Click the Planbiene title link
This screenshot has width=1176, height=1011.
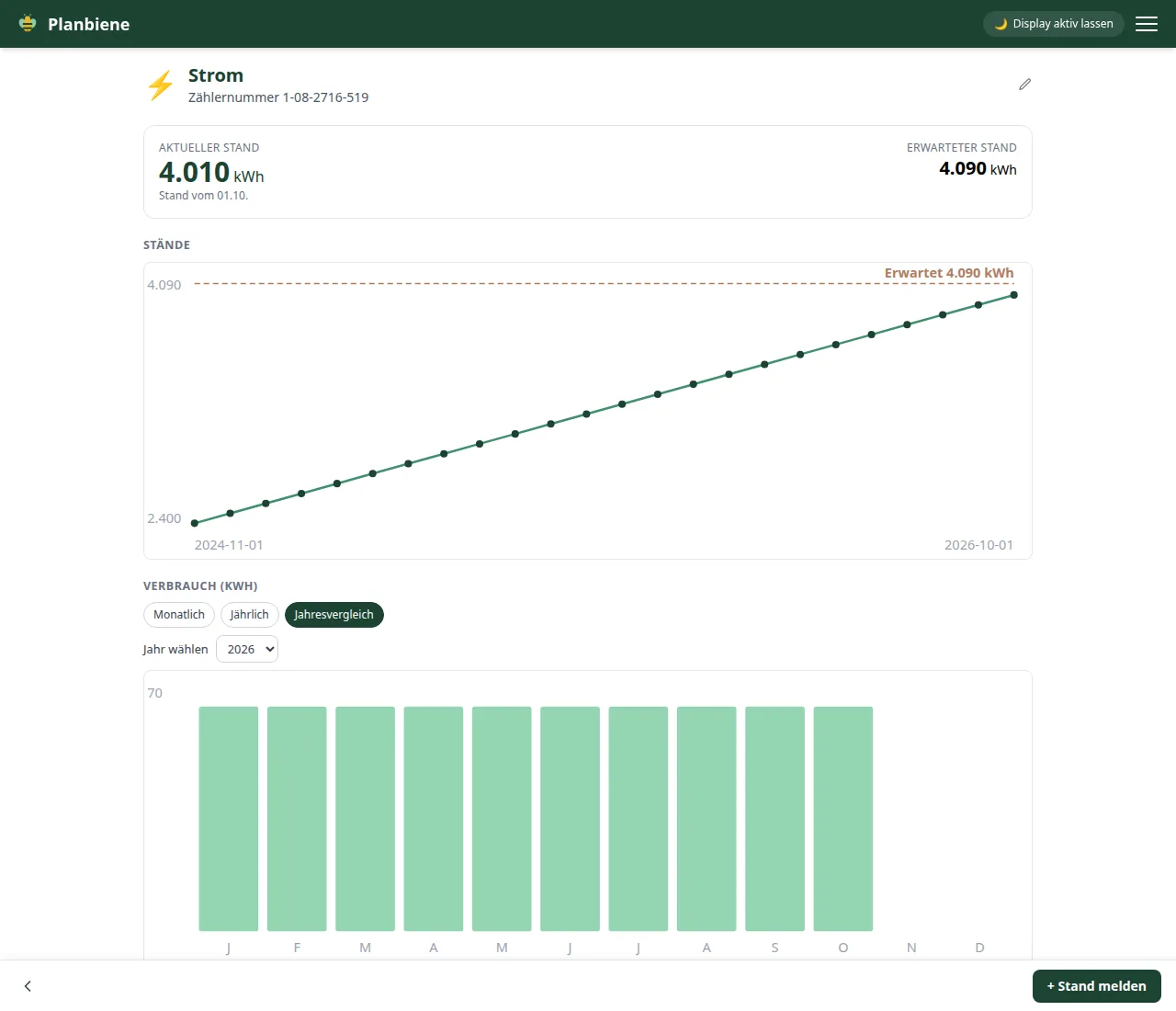(89, 24)
